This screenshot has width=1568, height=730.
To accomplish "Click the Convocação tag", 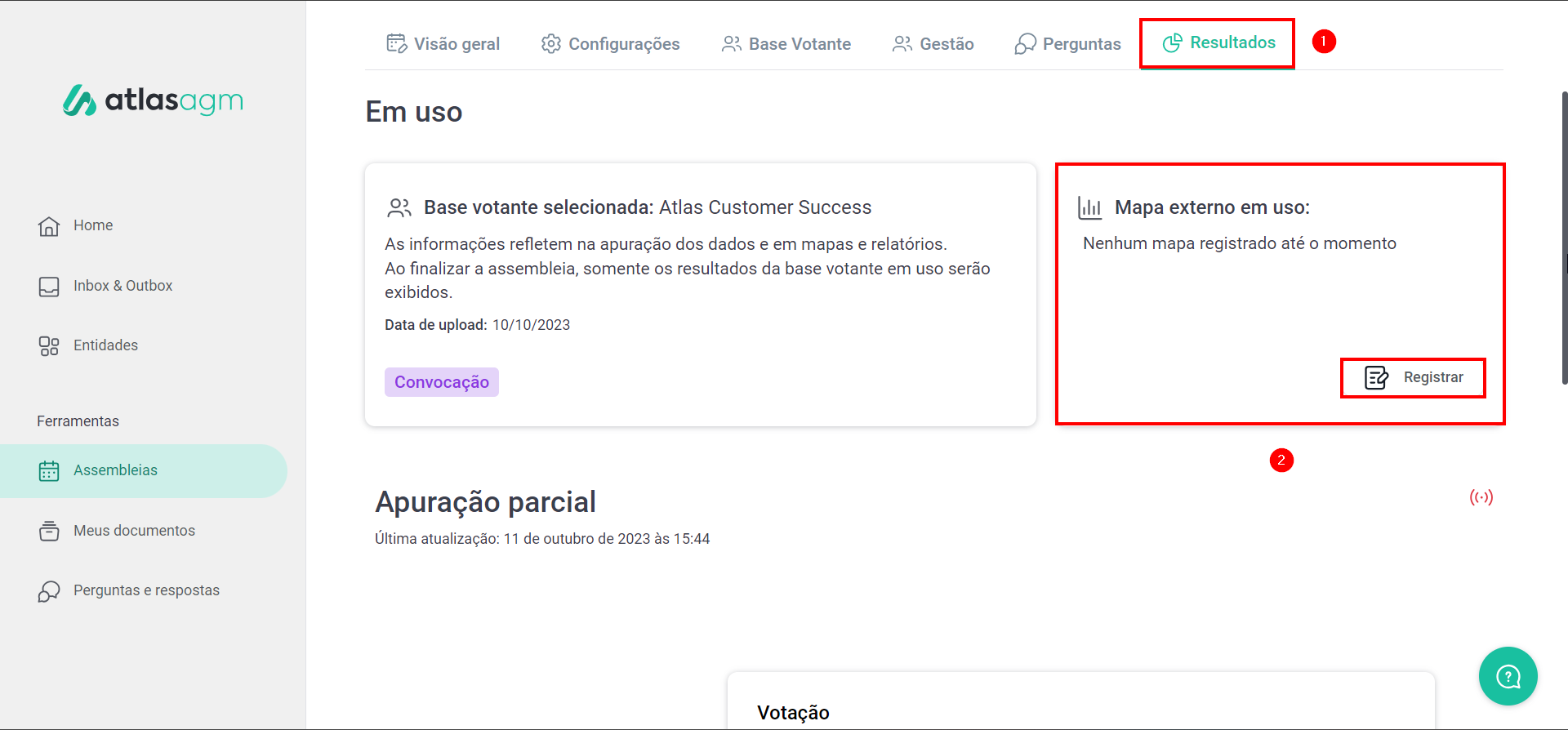I will 442,382.
